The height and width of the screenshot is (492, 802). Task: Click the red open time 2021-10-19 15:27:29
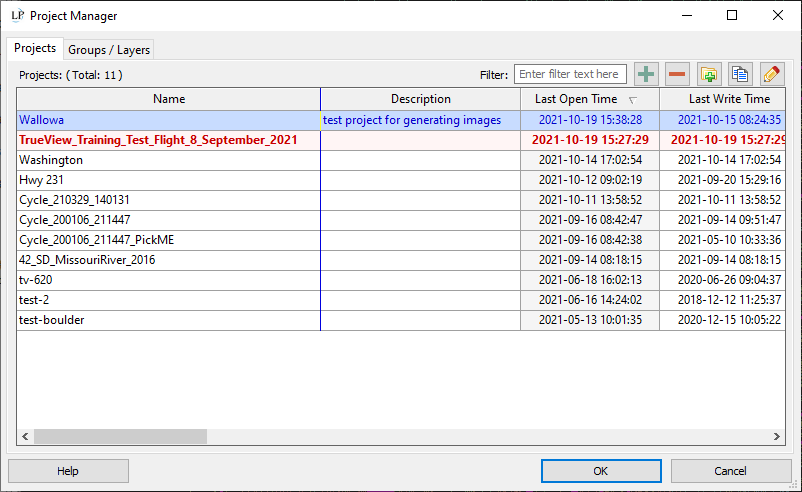[x=590, y=140]
